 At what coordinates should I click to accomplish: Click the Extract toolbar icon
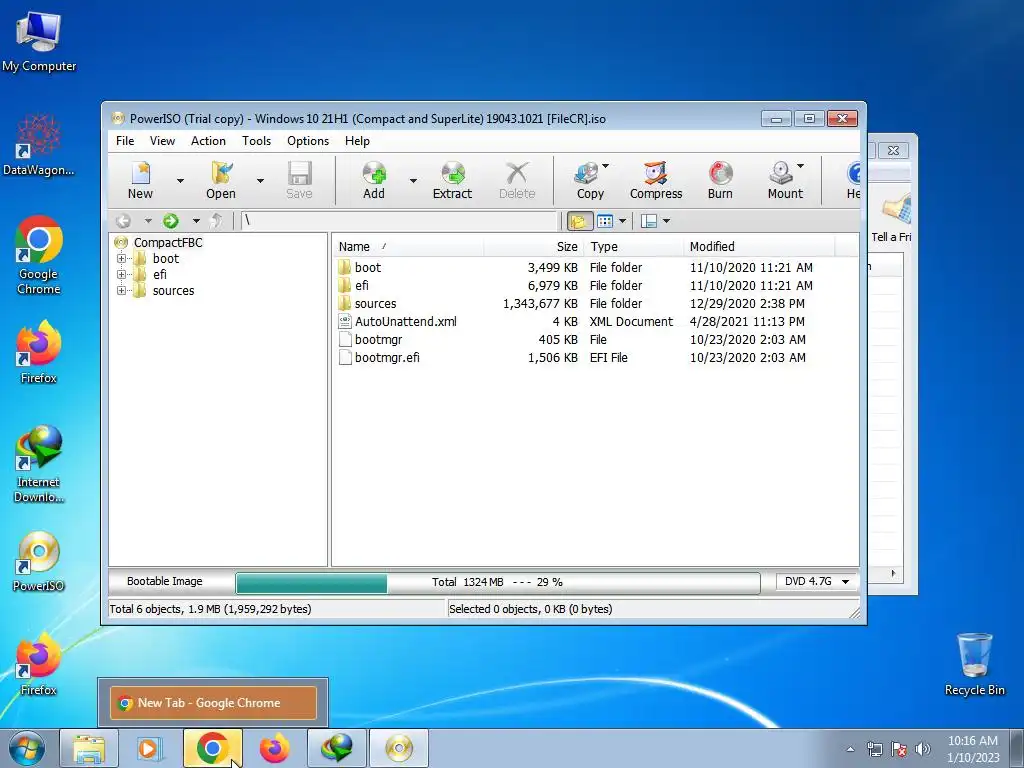(x=452, y=180)
